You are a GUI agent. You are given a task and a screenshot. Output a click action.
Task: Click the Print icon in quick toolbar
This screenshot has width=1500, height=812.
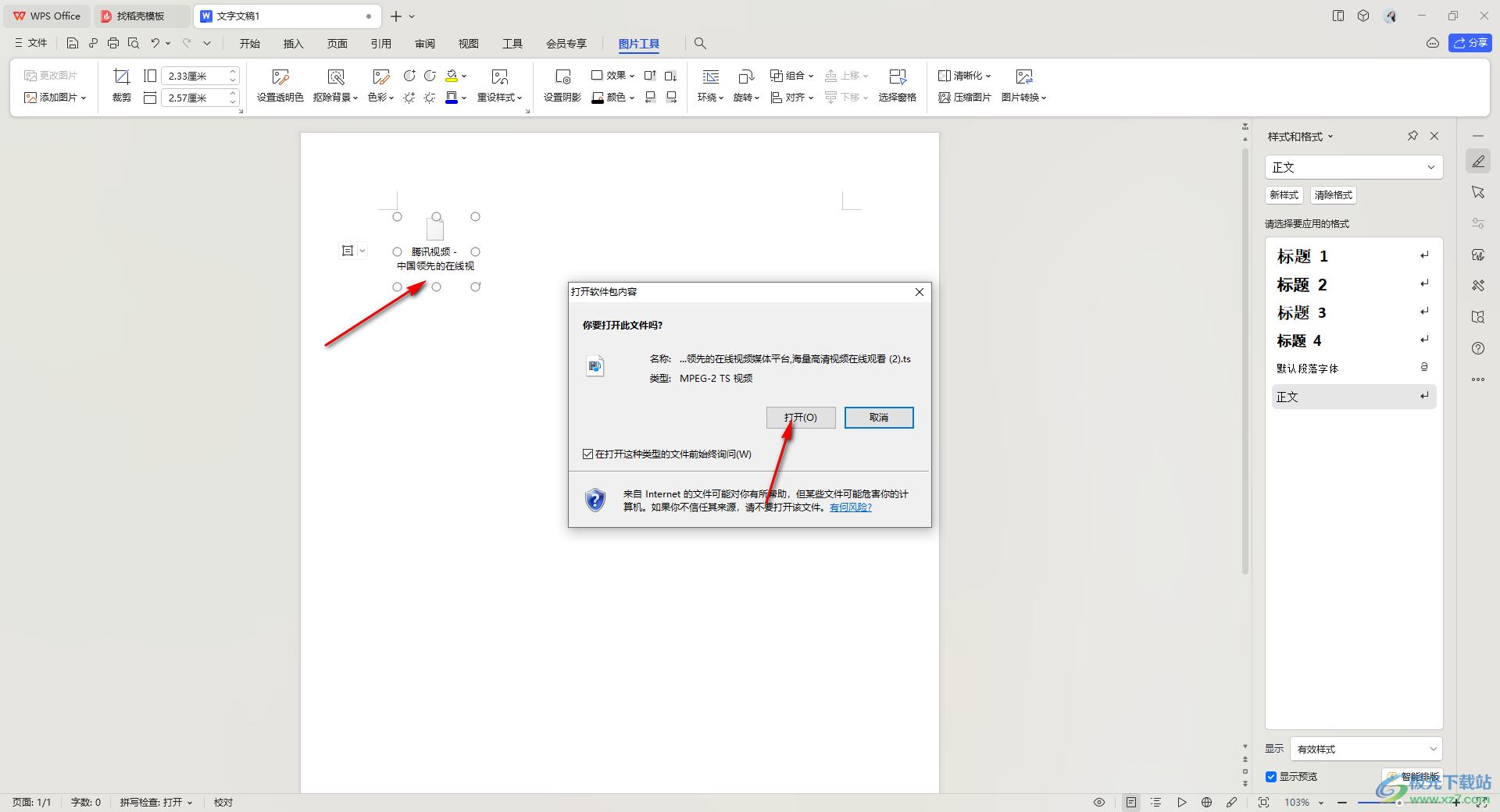113,44
